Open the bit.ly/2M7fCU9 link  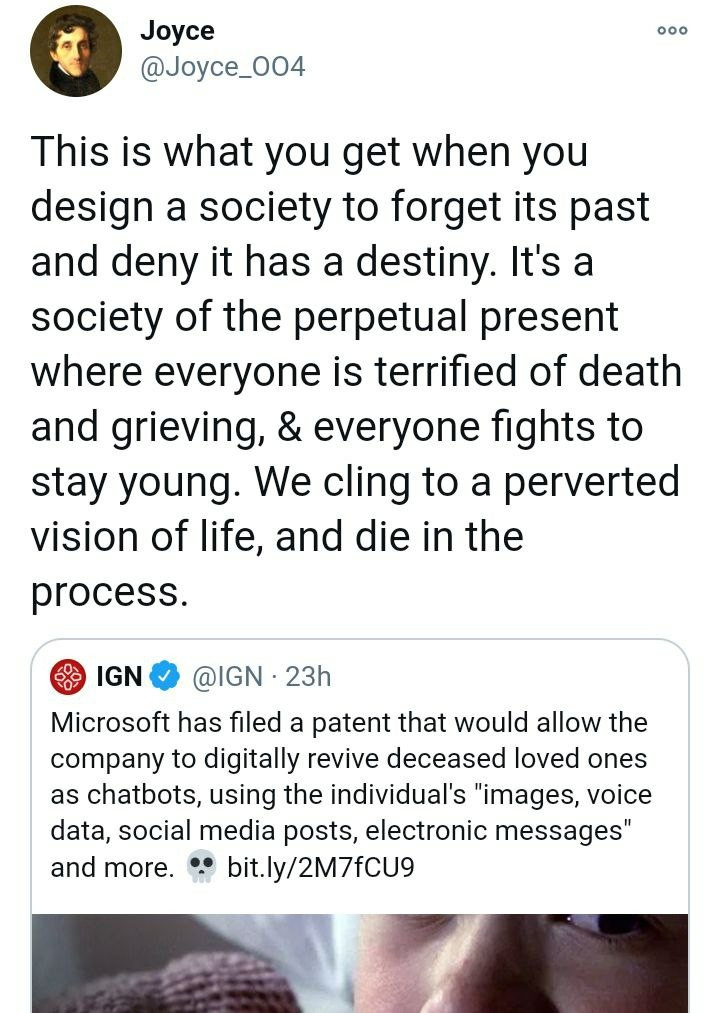[x=320, y=867]
